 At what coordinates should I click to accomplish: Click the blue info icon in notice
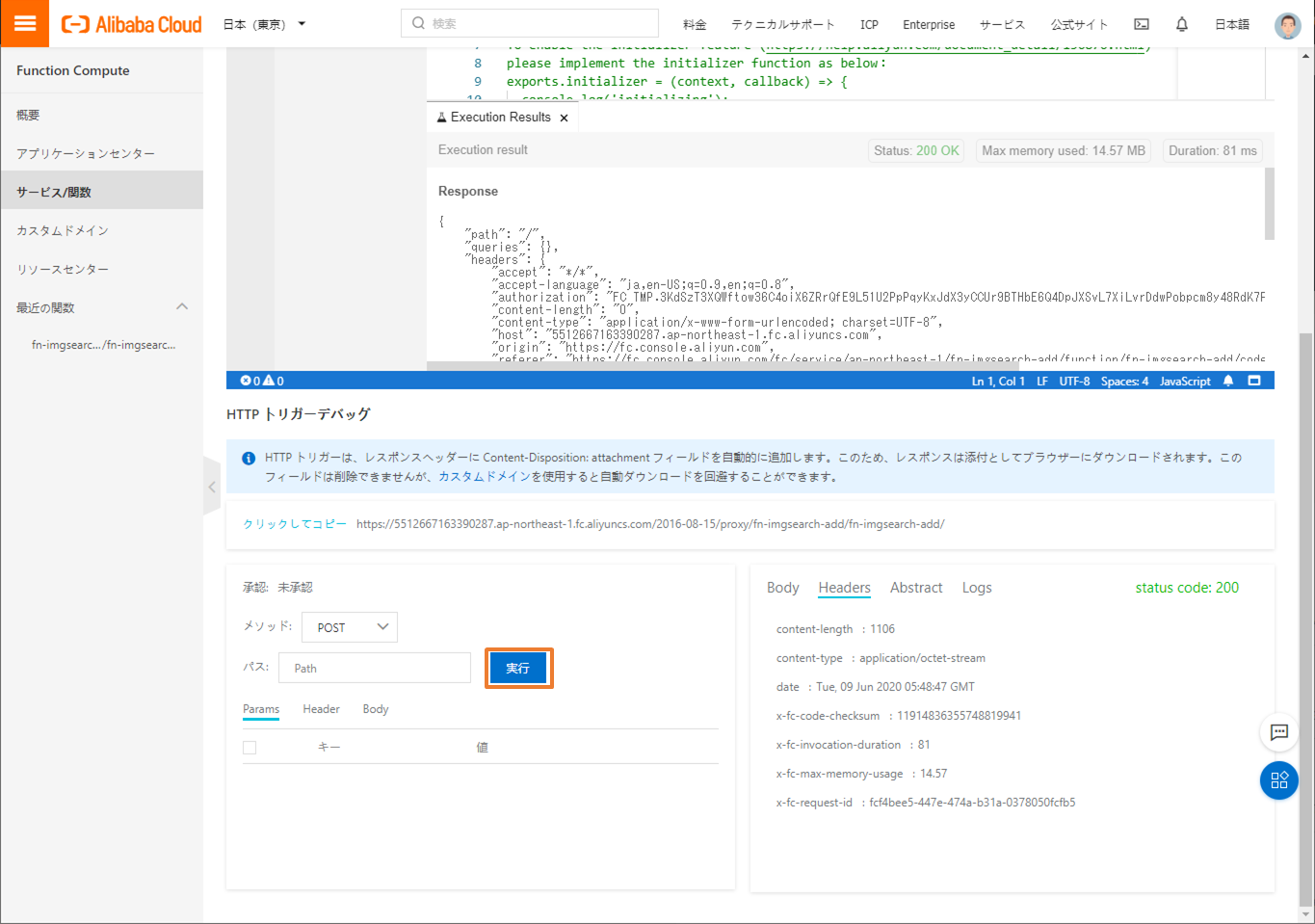click(249, 459)
